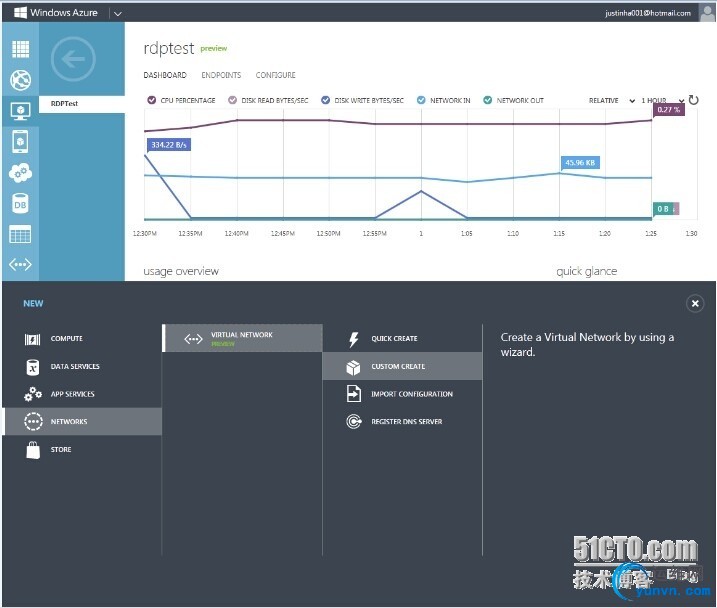Open the Mobile Services phone icon in sidebar
This screenshot has height=608, width=717.
point(20,142)
